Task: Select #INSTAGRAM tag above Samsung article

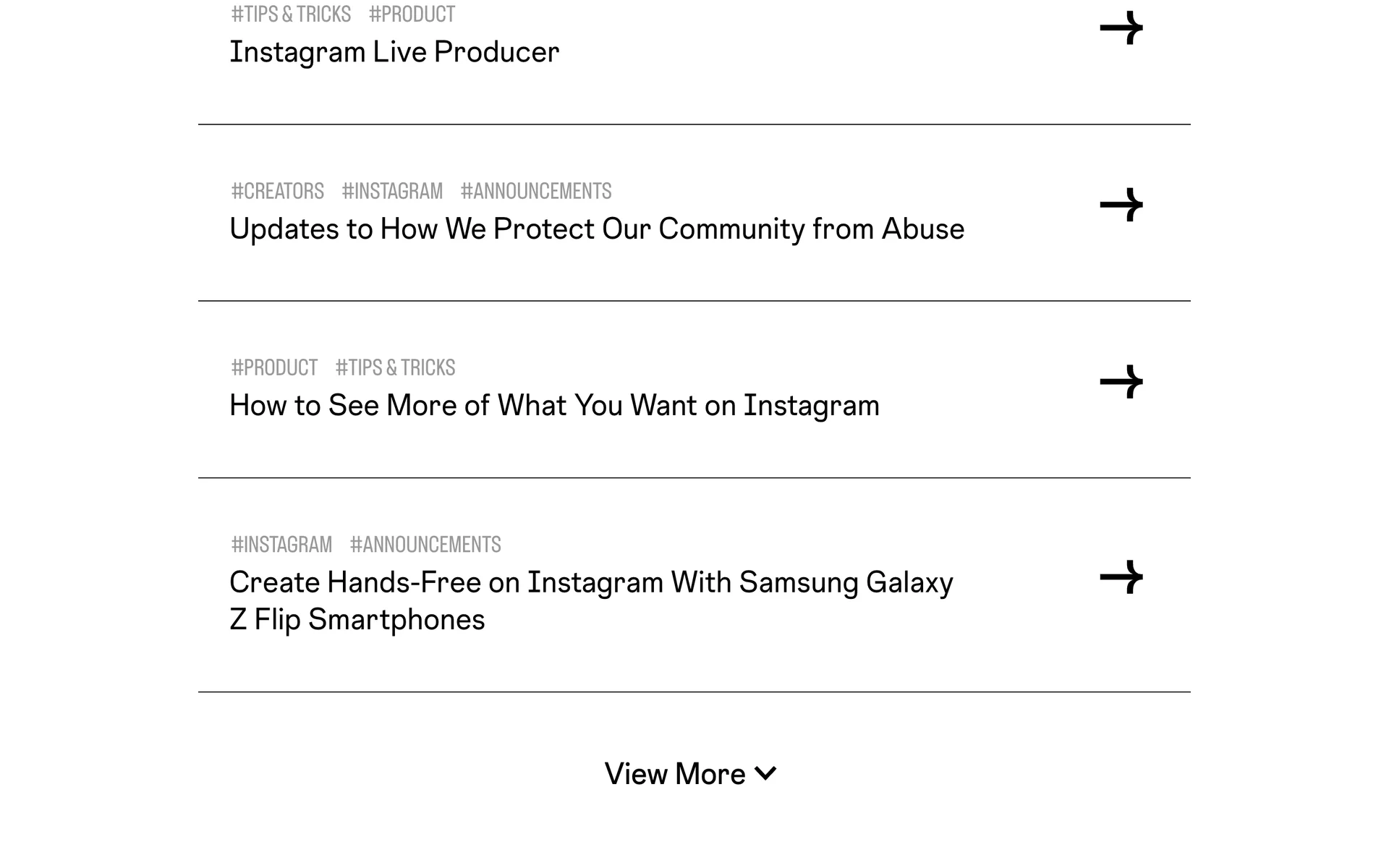Action: 281,544
